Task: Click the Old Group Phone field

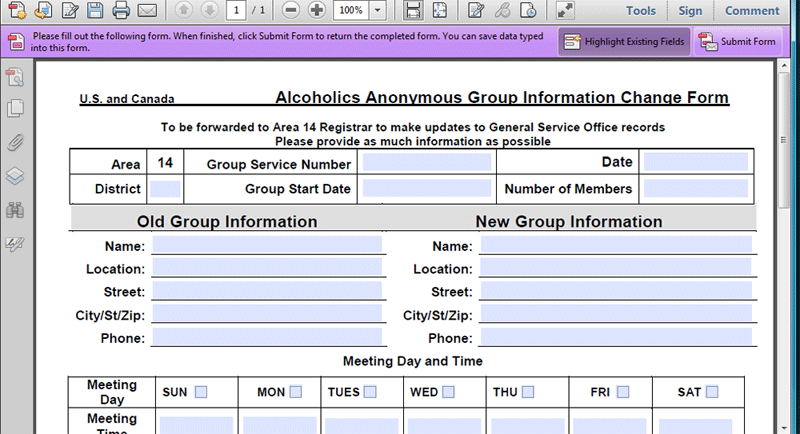Action: coord(267,337)
